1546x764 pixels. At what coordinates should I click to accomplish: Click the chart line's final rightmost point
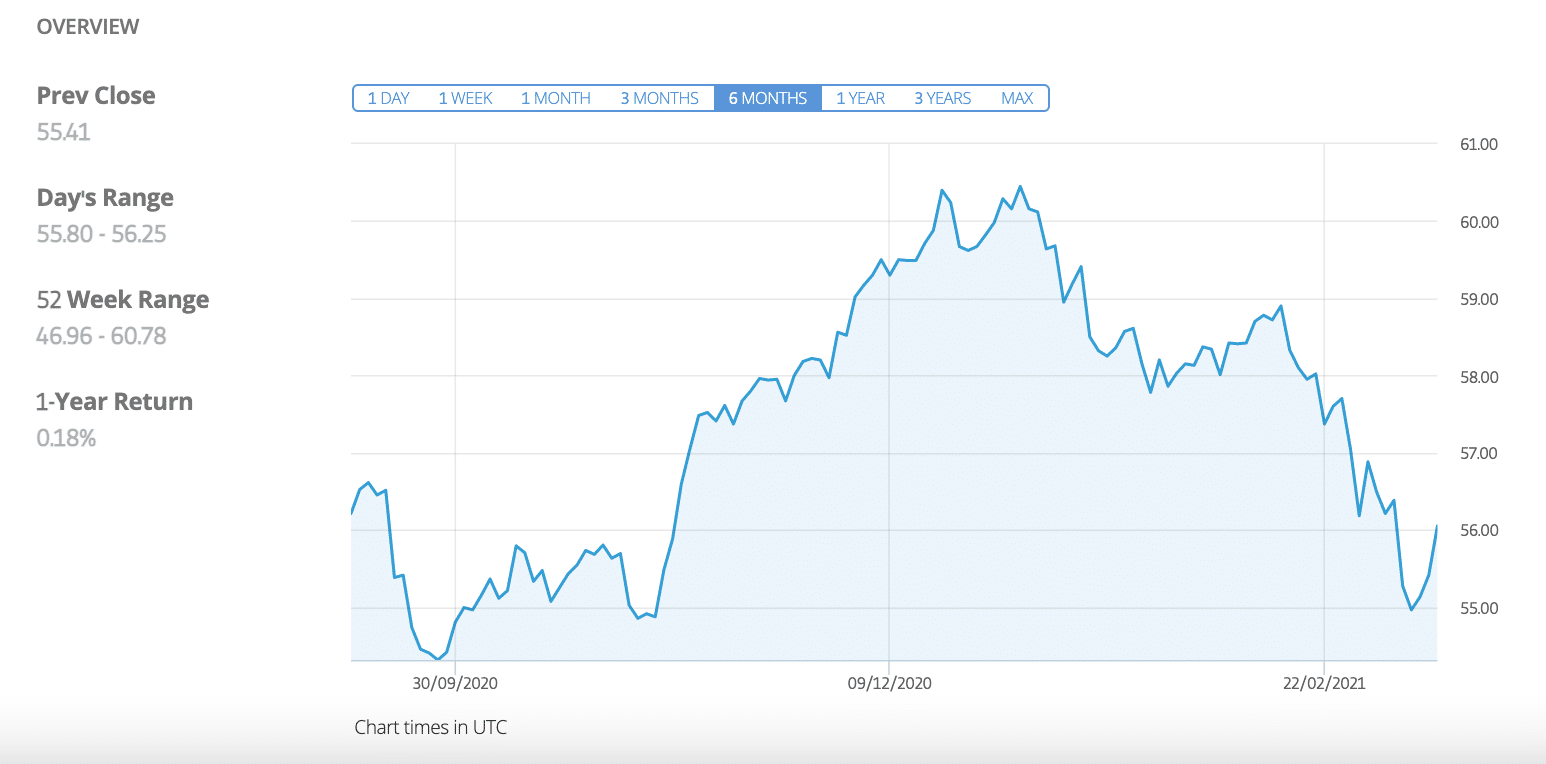[1437, 526]
